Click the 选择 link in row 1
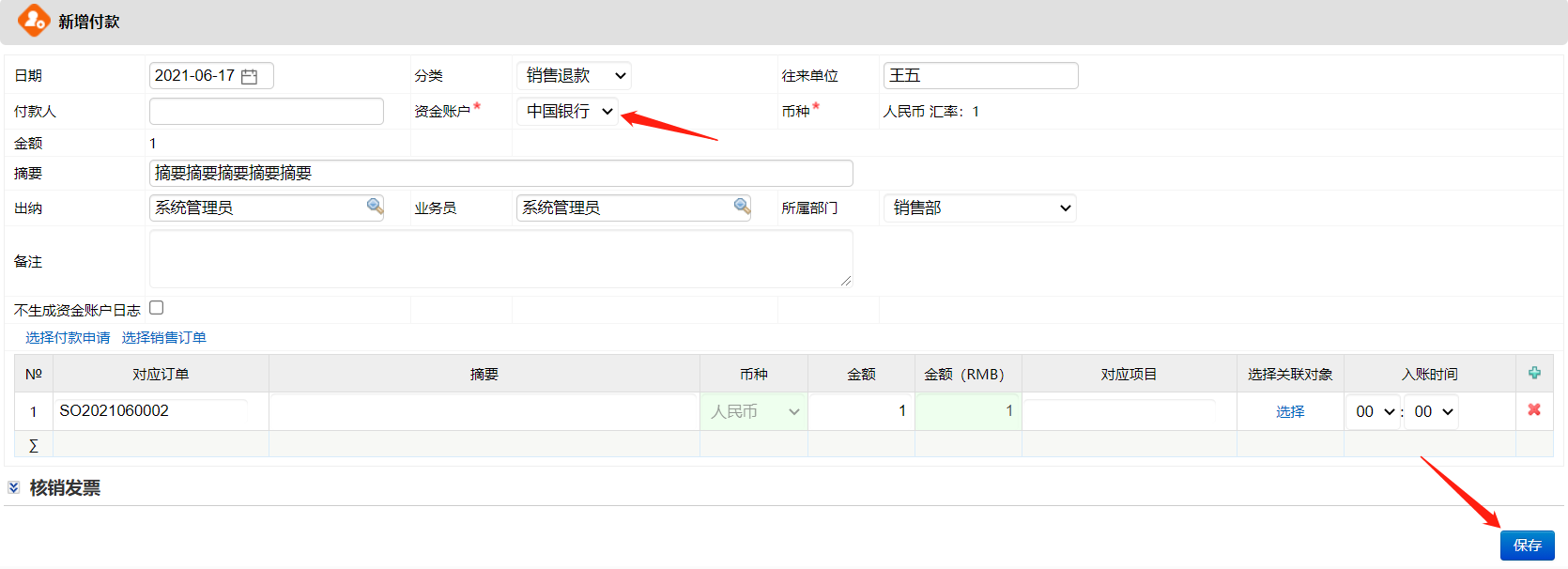The width and height of the screenshot is (1568, 569). click(1290, 411)
